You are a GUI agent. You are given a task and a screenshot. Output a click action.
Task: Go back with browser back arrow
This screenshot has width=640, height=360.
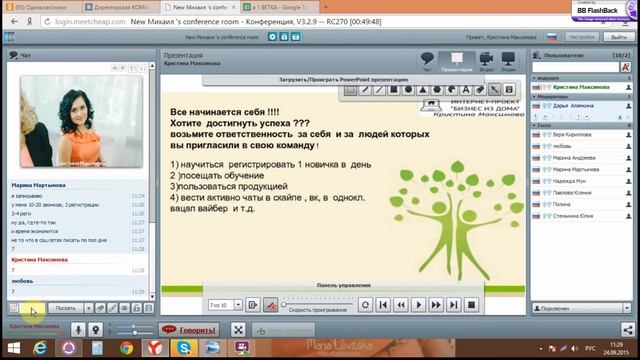tap(14, 21)
